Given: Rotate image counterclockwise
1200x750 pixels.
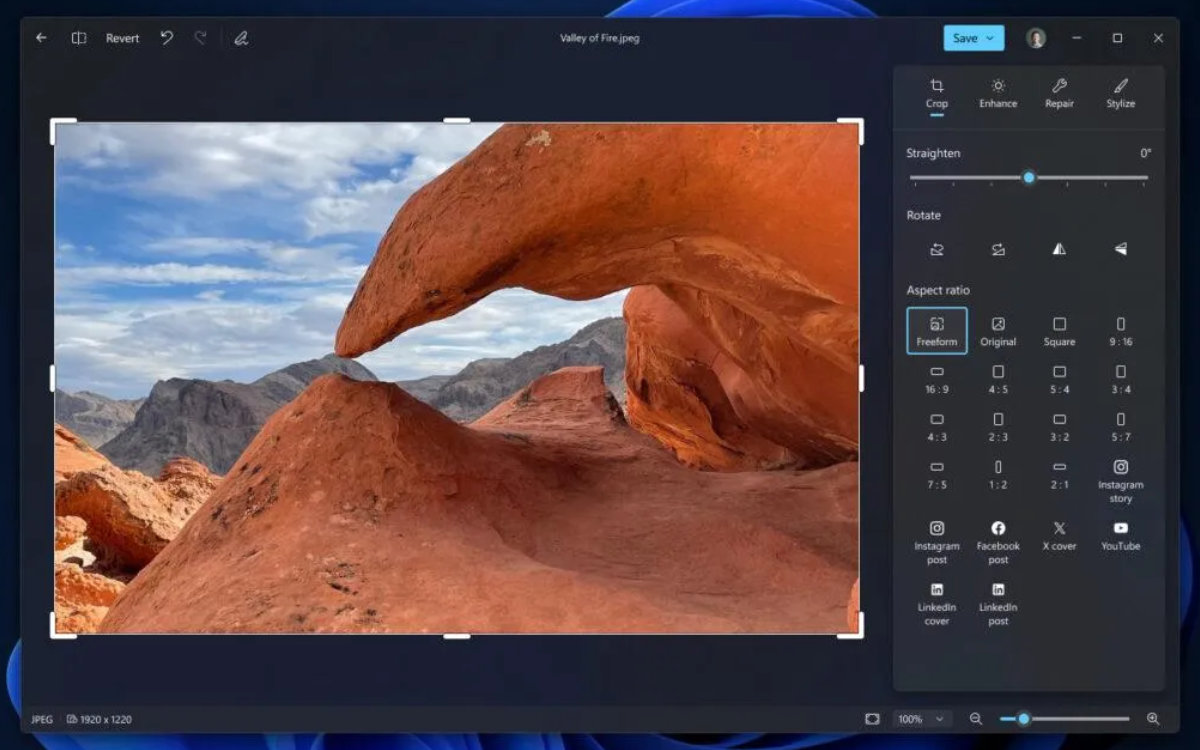Looking at the screenshot, I should click(937, 249).
